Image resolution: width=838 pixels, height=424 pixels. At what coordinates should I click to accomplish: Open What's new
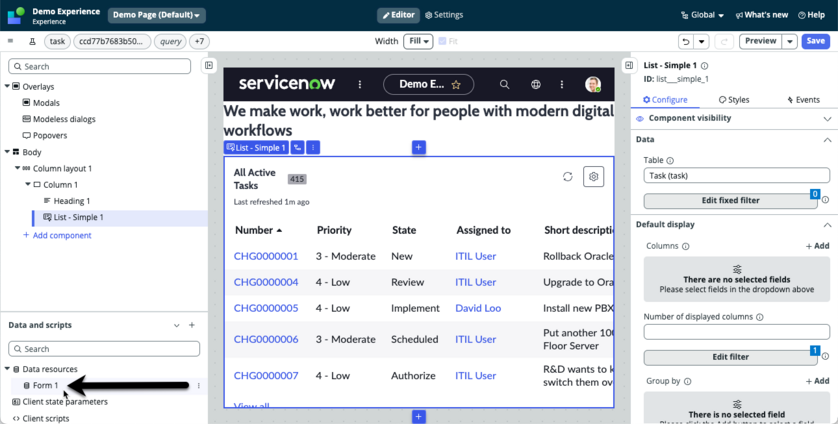point(762,15)
